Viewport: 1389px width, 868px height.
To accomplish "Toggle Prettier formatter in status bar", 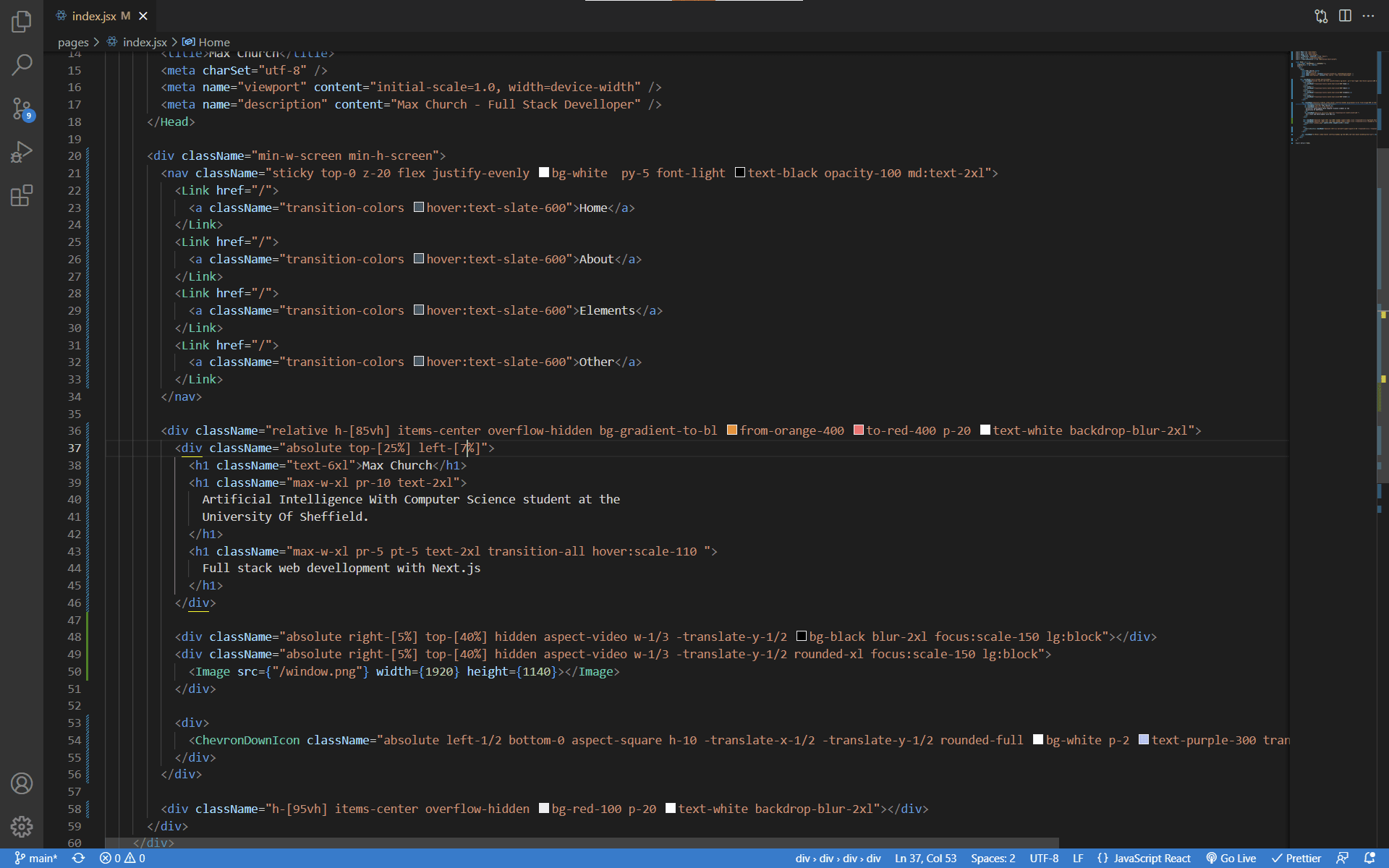I will pos(1296,859).
